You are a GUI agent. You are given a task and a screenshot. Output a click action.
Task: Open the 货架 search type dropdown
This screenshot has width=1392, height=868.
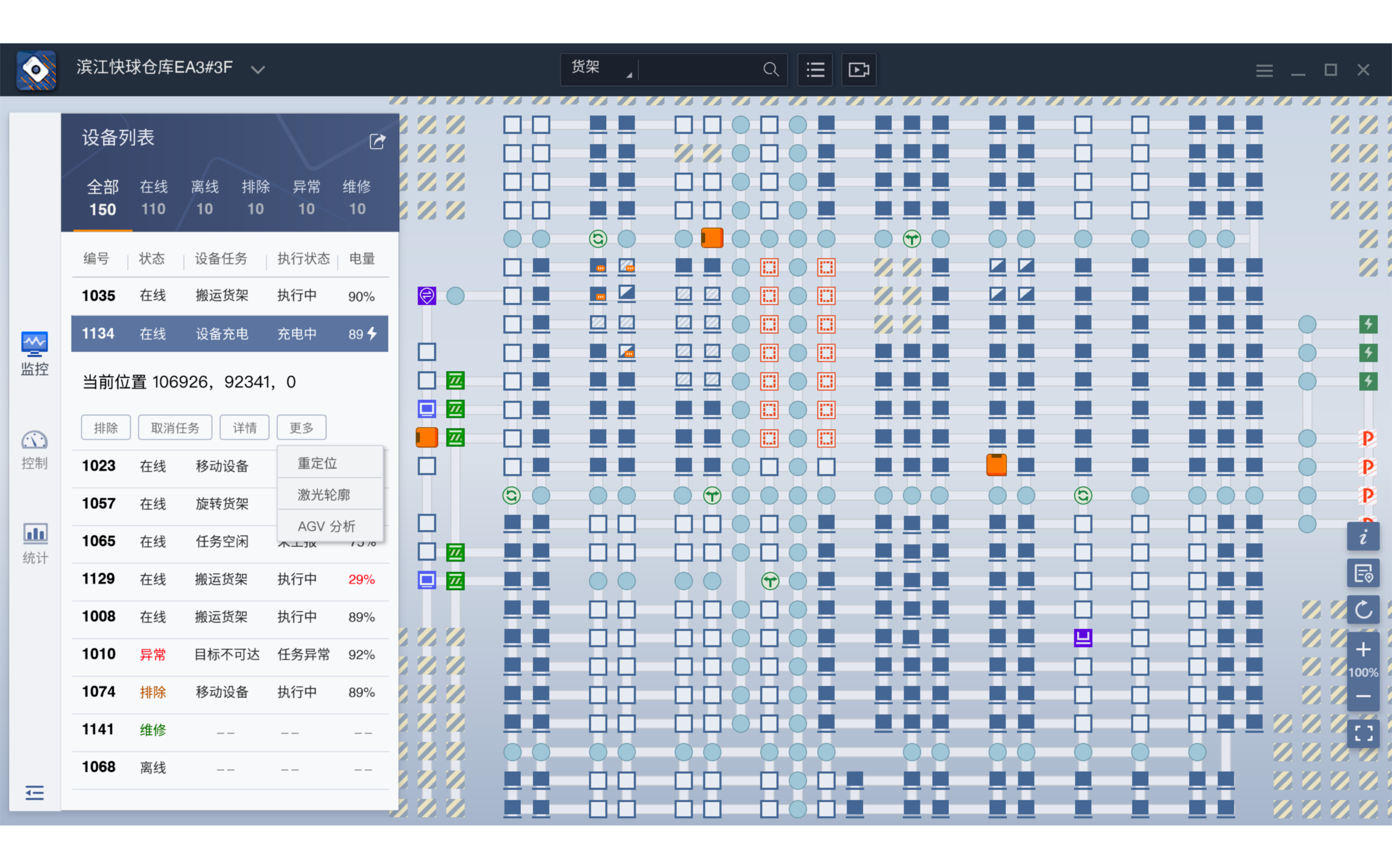point(600,68)
